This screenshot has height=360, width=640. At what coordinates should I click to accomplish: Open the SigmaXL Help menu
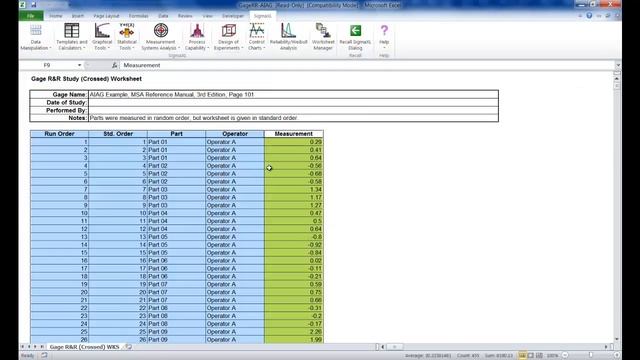click(x=384, y=36)
